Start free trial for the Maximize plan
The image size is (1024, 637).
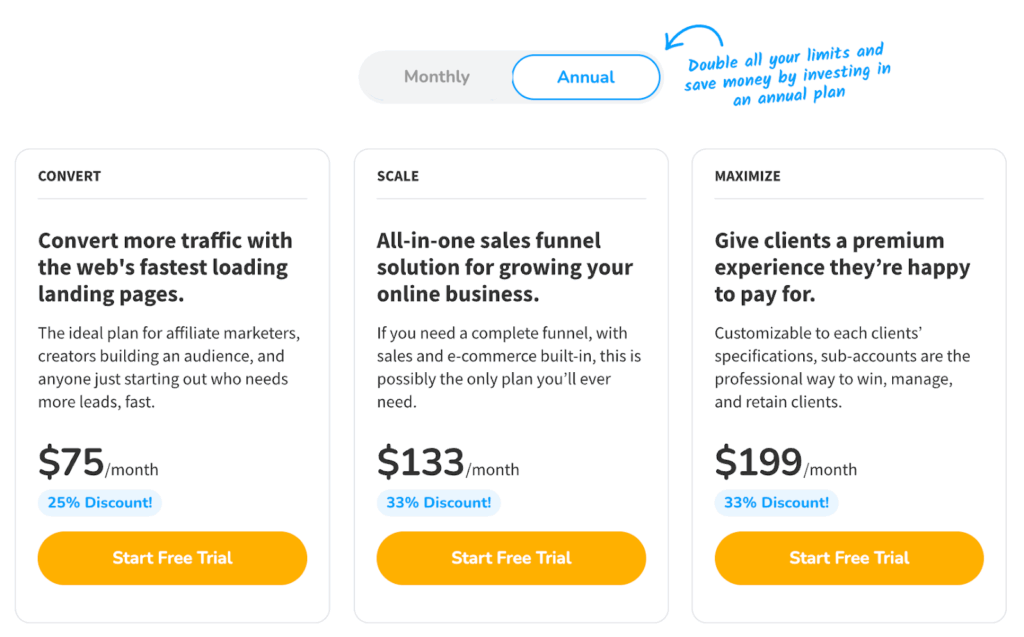coord(849,558)
